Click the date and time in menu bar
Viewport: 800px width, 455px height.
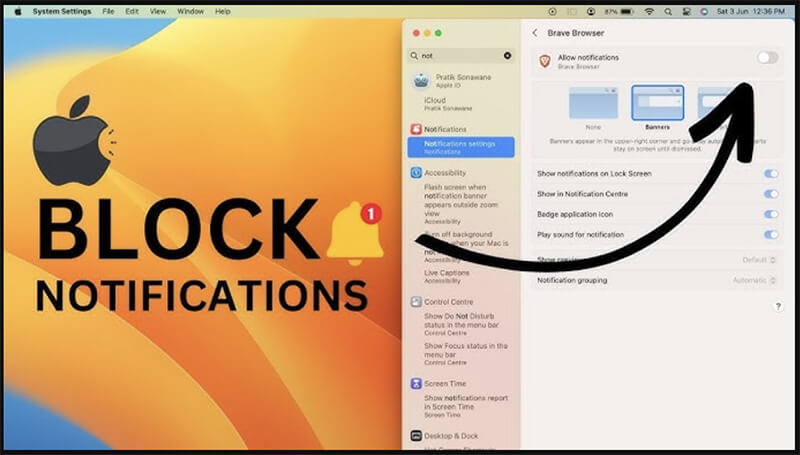pyautogui.click(x=751, y=11)
